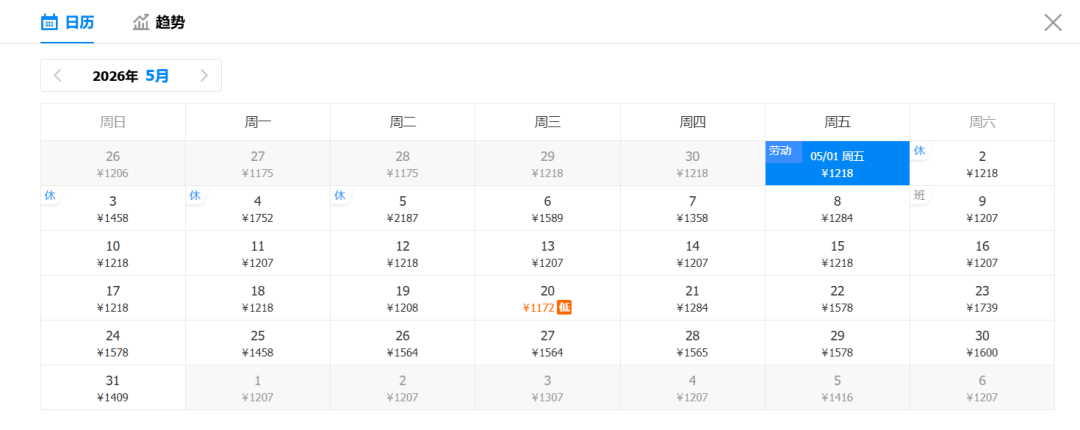This screenshot has width=1080, height=430.
Task: Click the calendar icon beside 日历
Action: [49, 22]
